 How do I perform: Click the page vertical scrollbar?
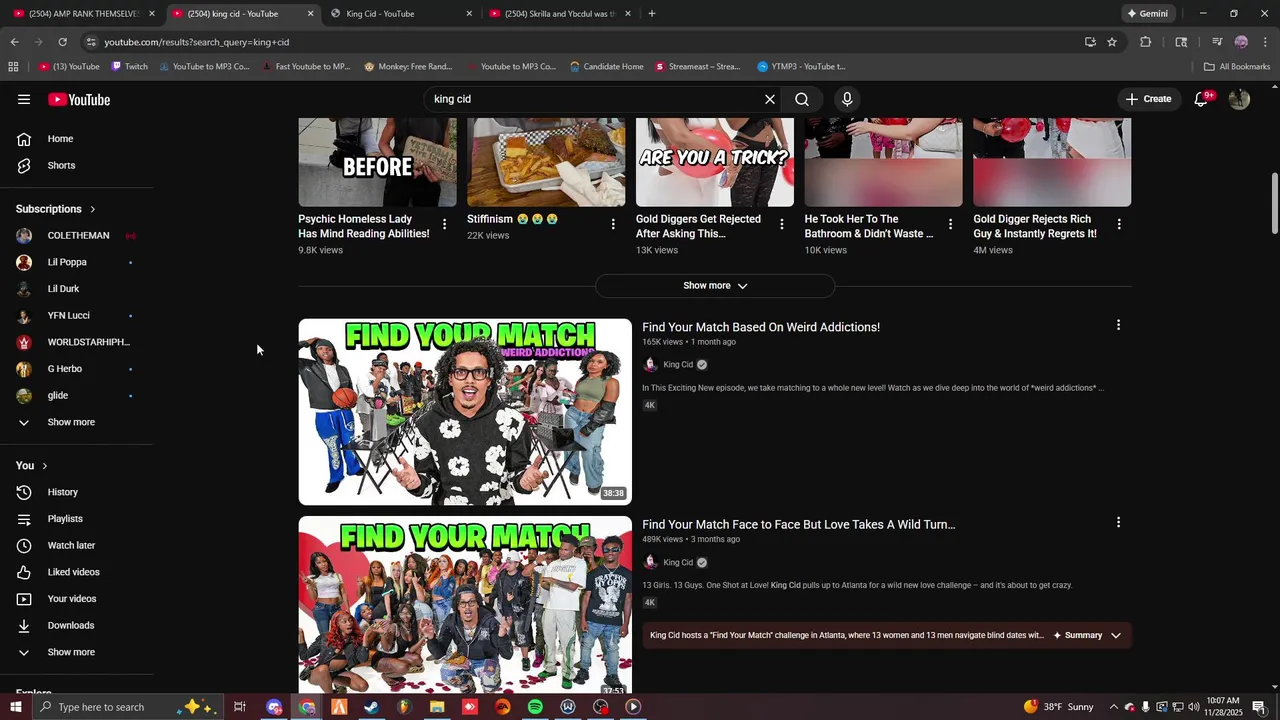[x=1274, y=205]
